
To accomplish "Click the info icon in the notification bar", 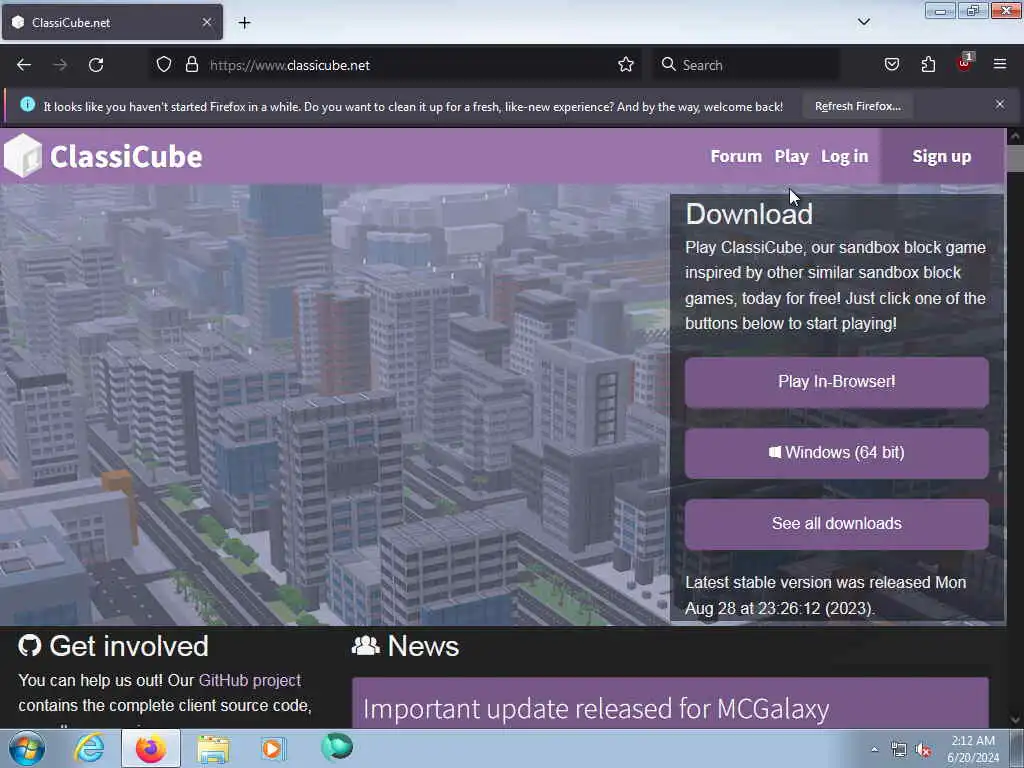I will click(x=27, y=104).
